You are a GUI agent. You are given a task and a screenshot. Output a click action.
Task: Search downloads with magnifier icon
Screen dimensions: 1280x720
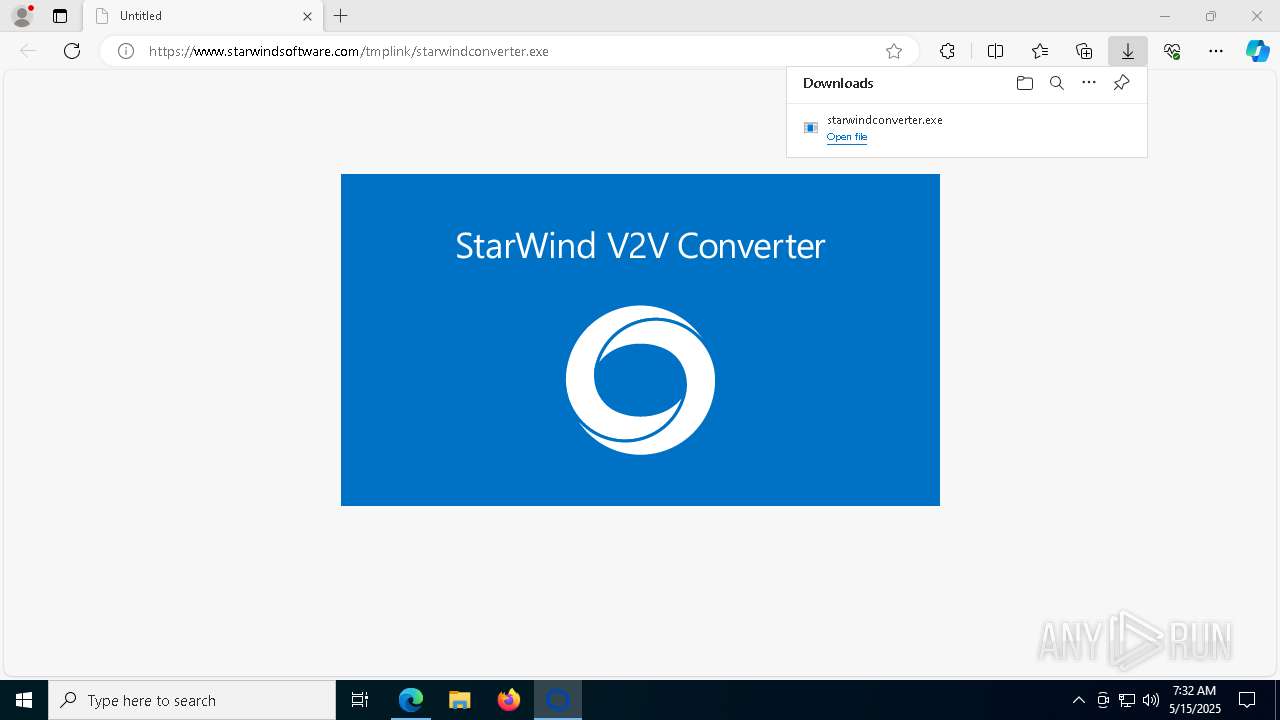pos(1056,83)
